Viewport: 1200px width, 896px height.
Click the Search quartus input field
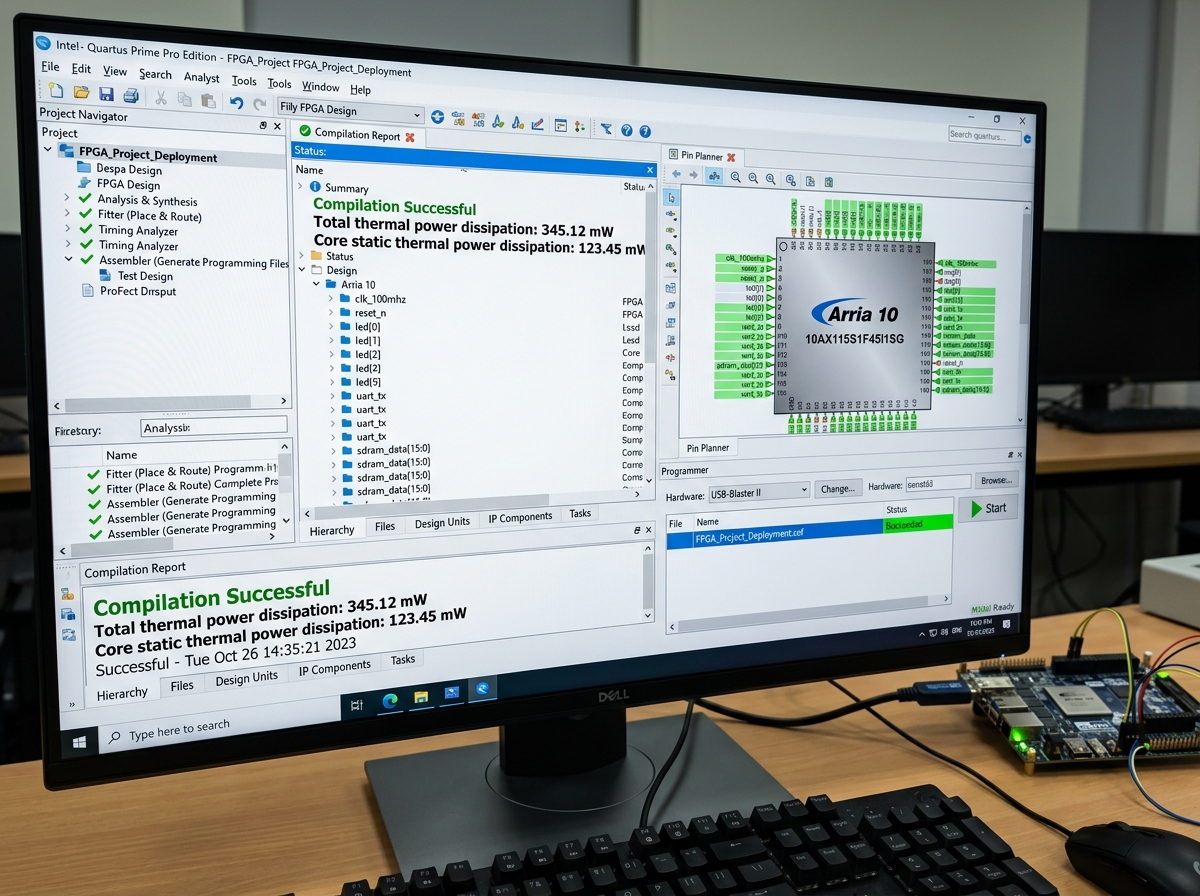(984, 135)
